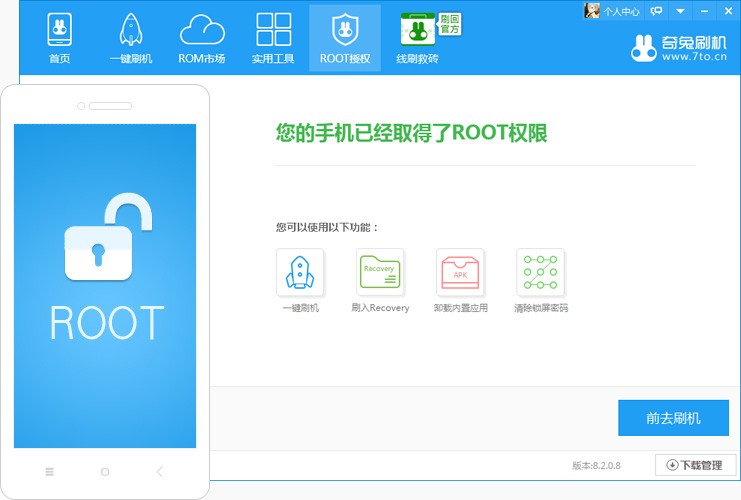Expand the title bar dropdown arrow menu
The height and width of the screenshot is (500, 741).
[x=681, y=11]
